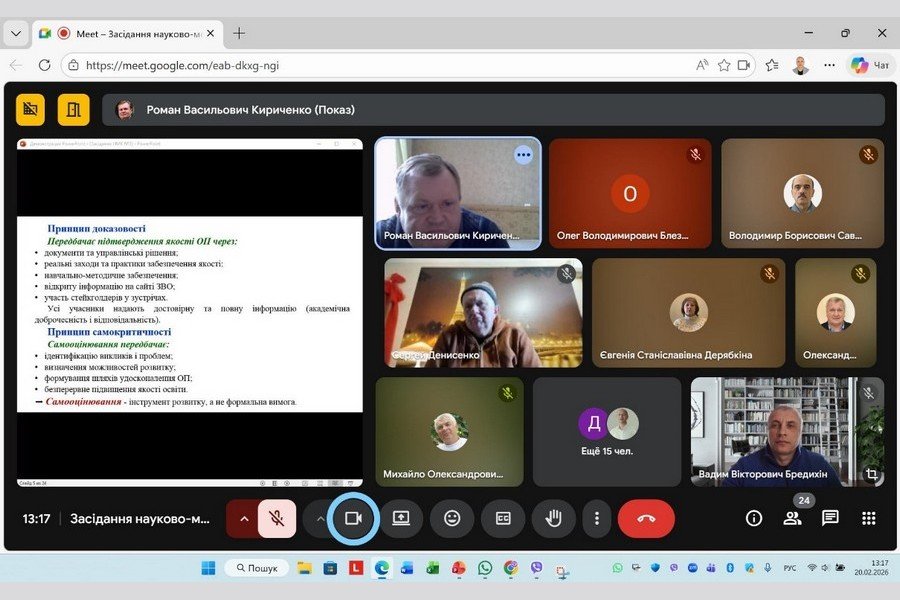Open the "Ещё 15 чел." participants tile
This screenshot has width=900, height=600.
click(x=609, y=431)
